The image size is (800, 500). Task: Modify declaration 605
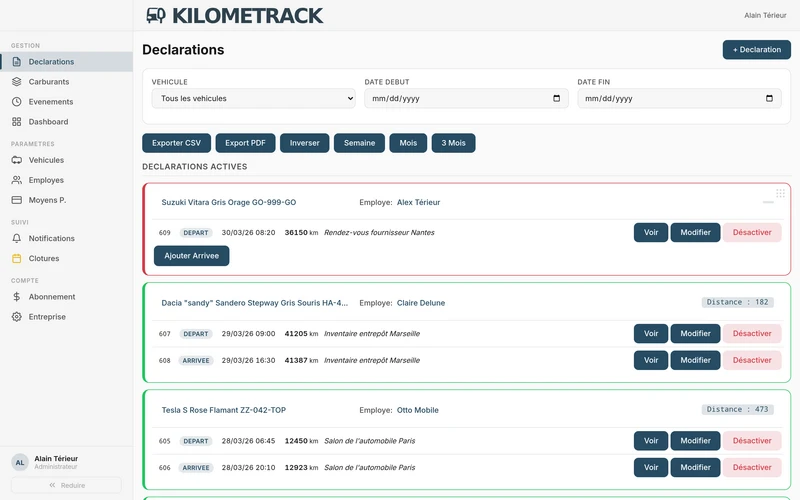695,440
